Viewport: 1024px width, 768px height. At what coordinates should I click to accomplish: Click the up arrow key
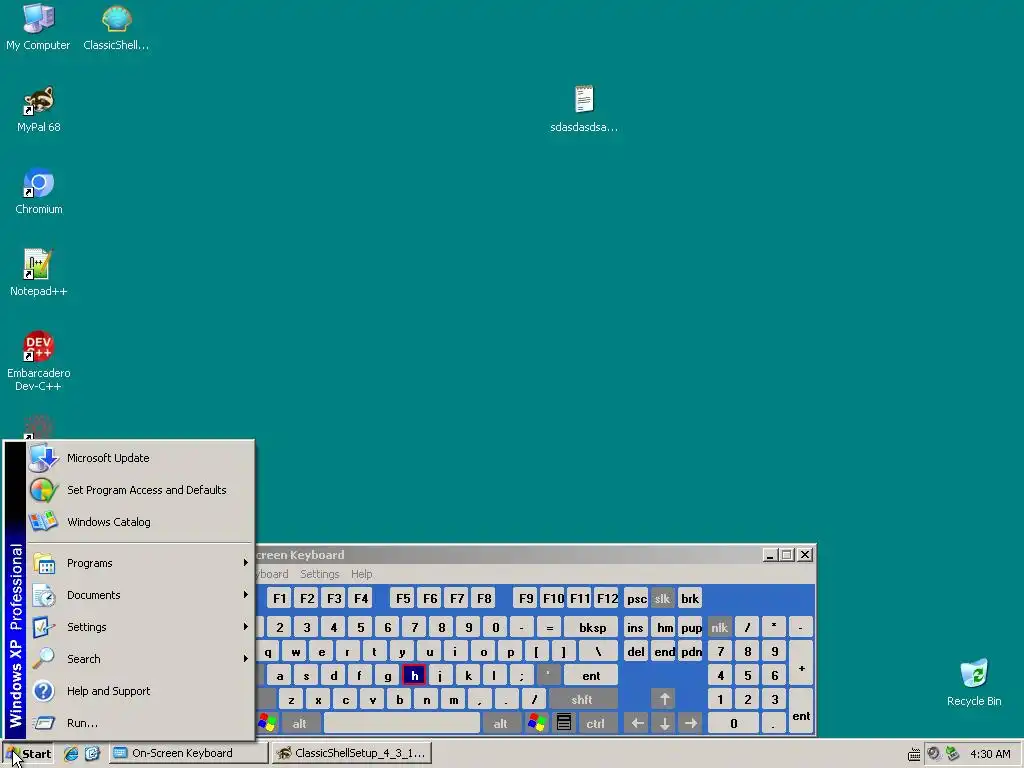(x=664, y=699)
